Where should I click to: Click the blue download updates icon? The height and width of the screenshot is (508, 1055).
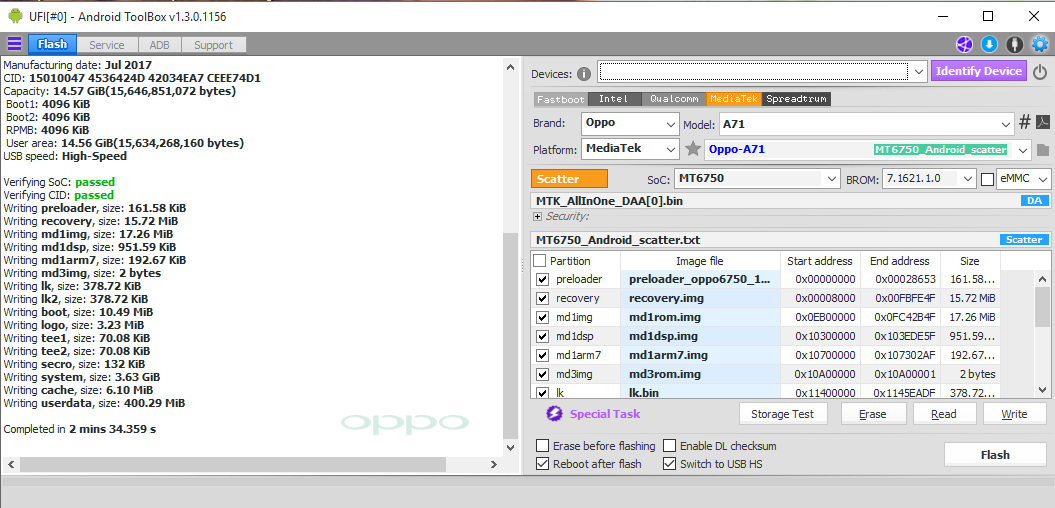pyautogui.click(x=989, y=44)
